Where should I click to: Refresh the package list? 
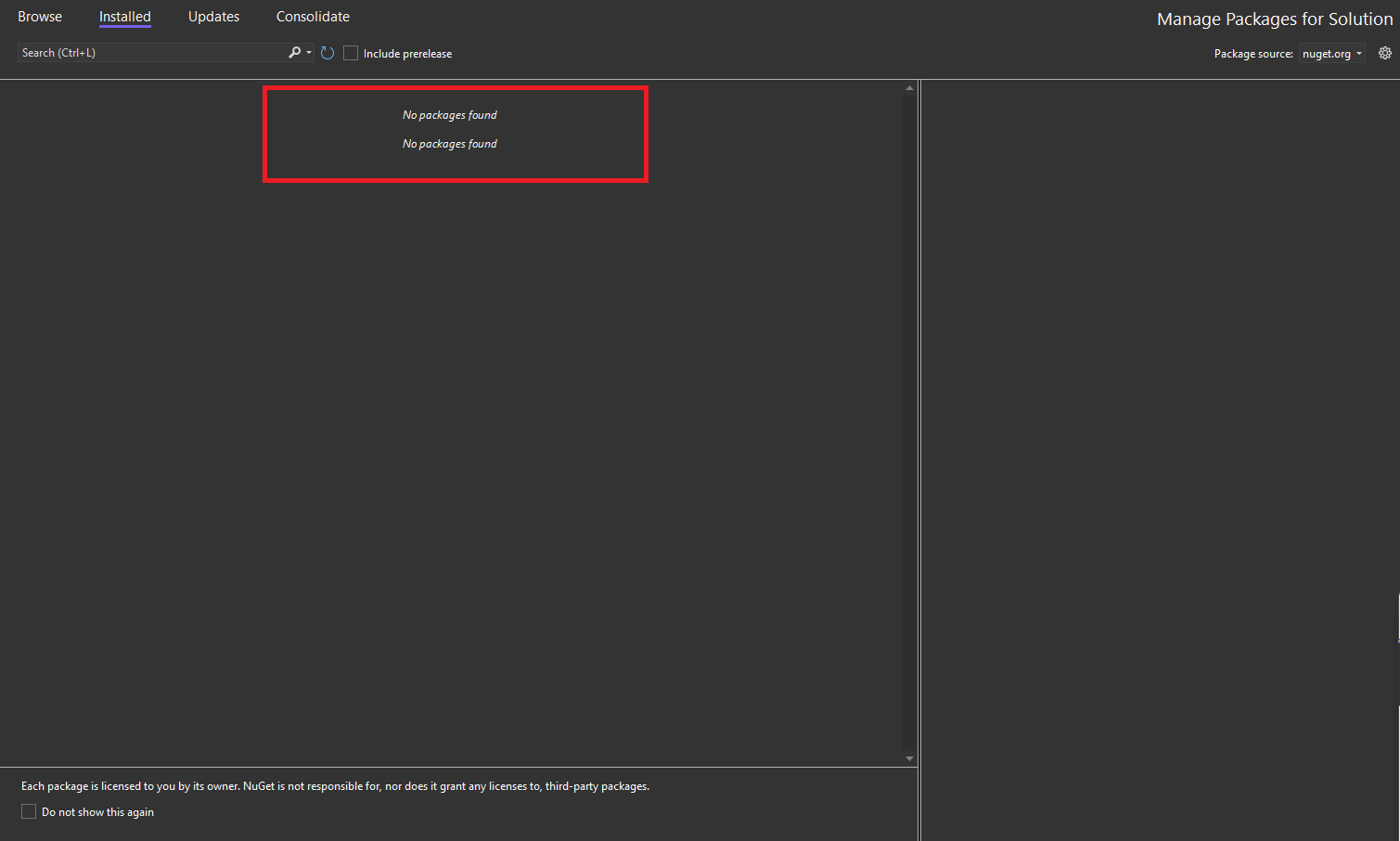coord(328,53)
